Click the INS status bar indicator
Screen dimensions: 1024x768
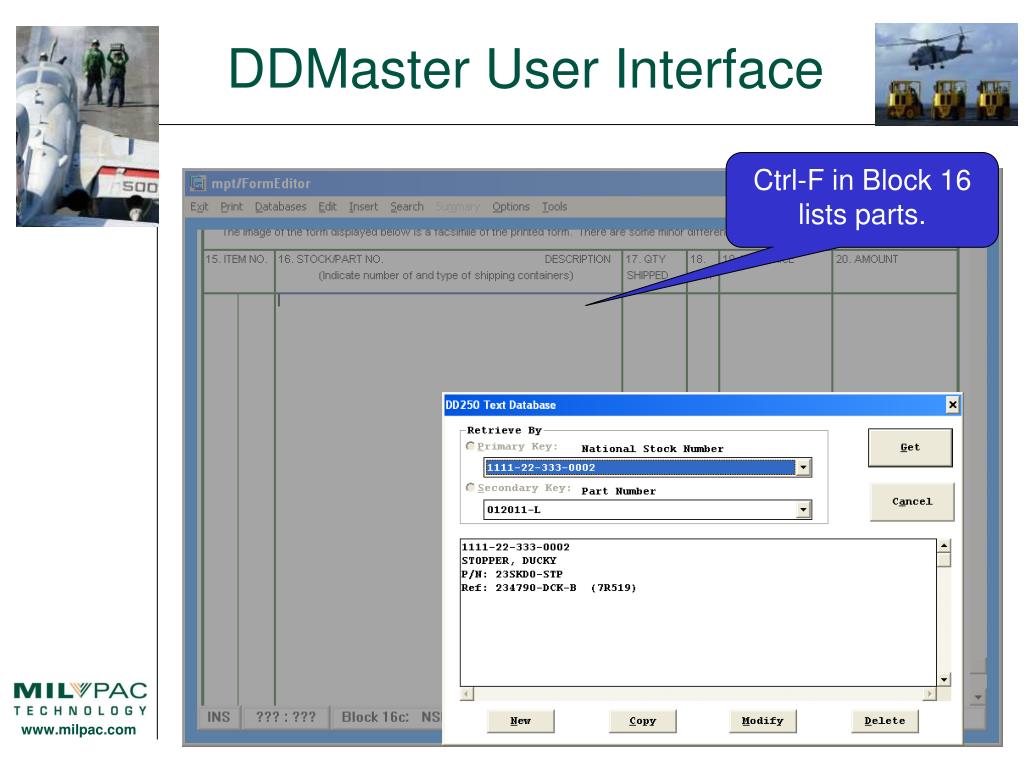tap(219, 717)
